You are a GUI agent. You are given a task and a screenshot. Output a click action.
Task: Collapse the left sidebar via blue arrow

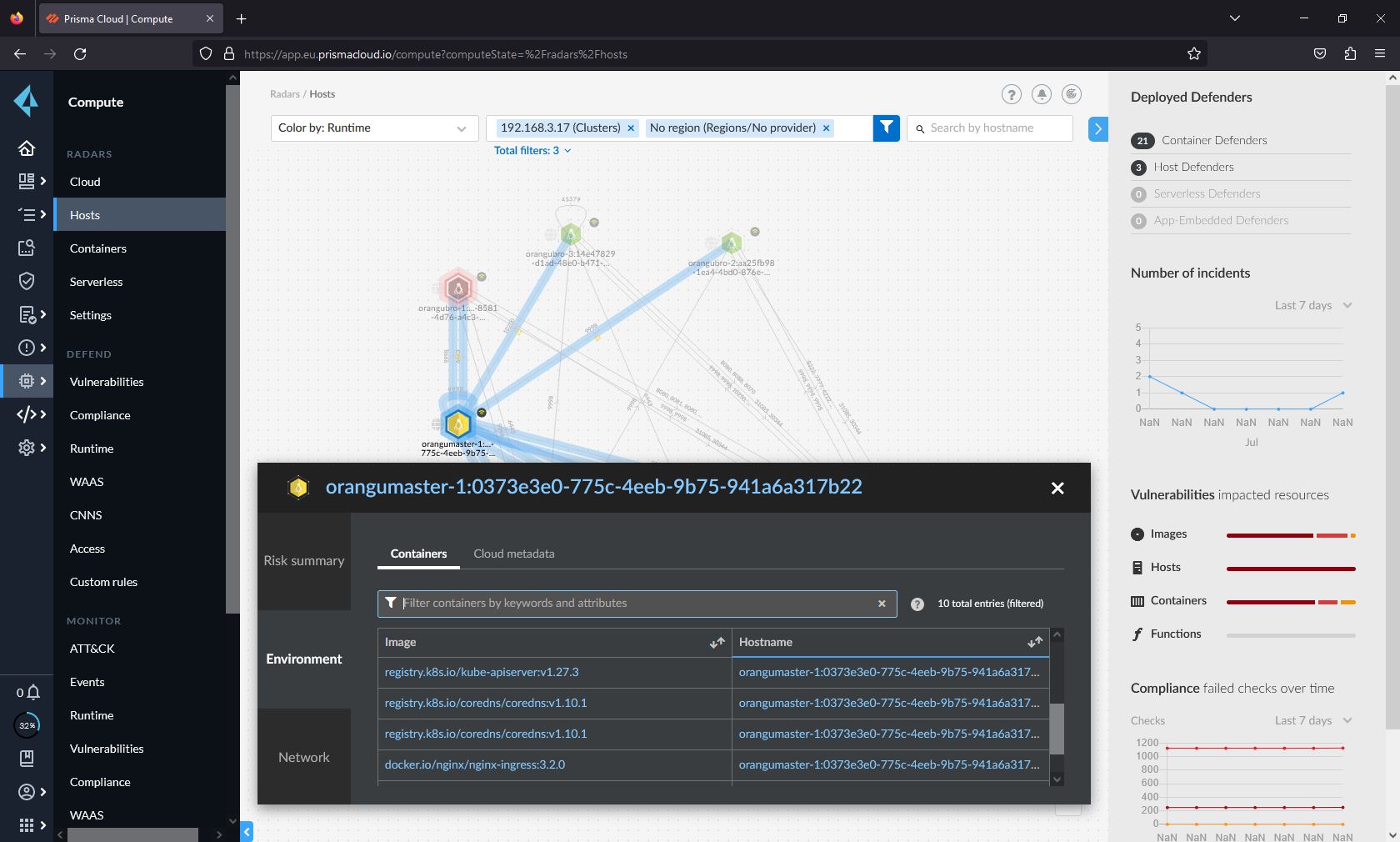[x=247, y=831]
